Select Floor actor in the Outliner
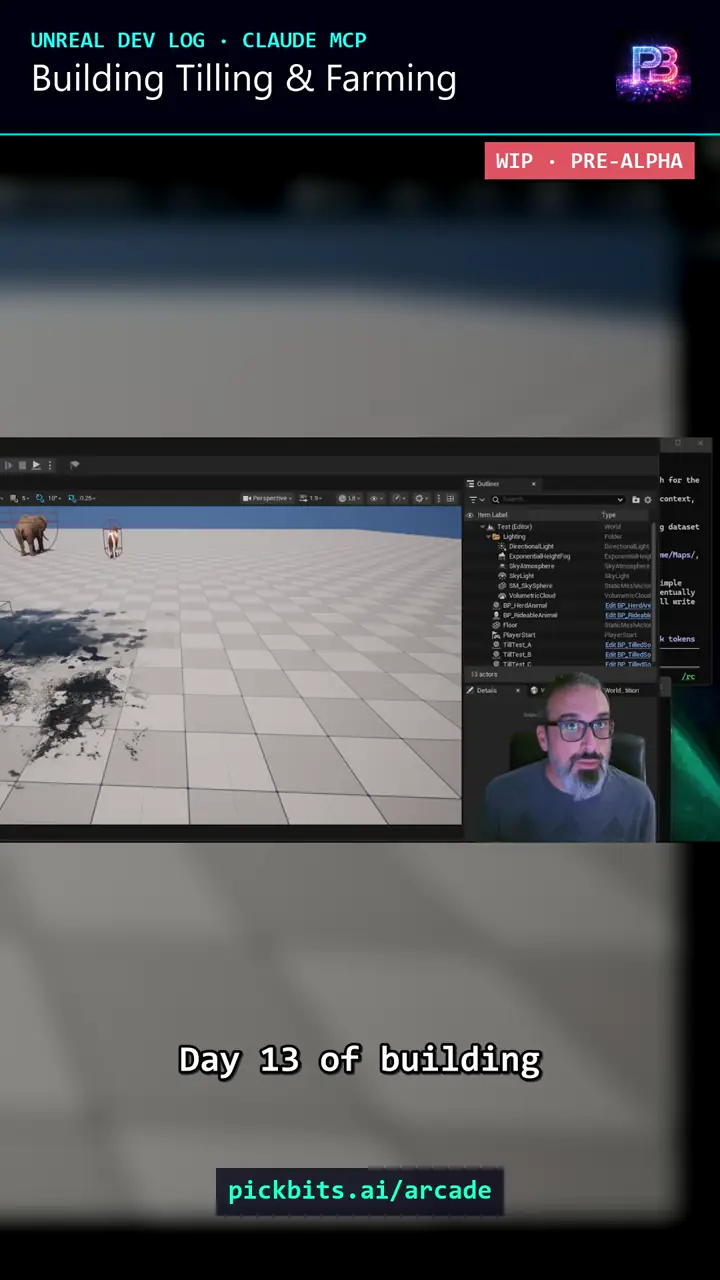The image size is (720, 1280). [x=510, y=625]
